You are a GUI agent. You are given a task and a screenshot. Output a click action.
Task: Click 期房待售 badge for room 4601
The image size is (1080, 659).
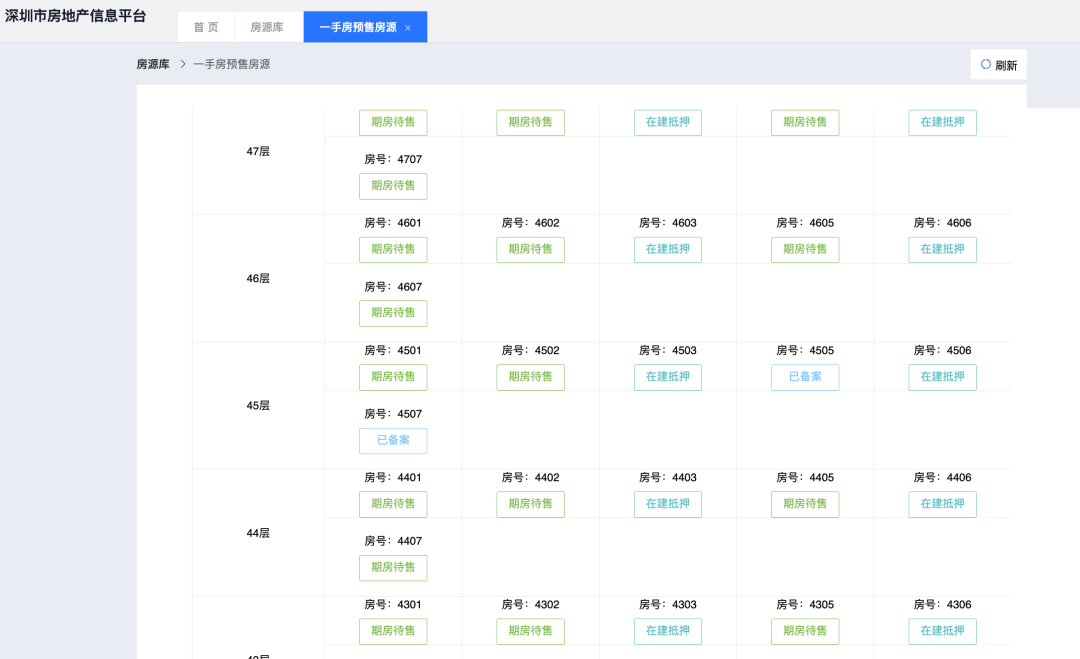click(x=393, y=249)
